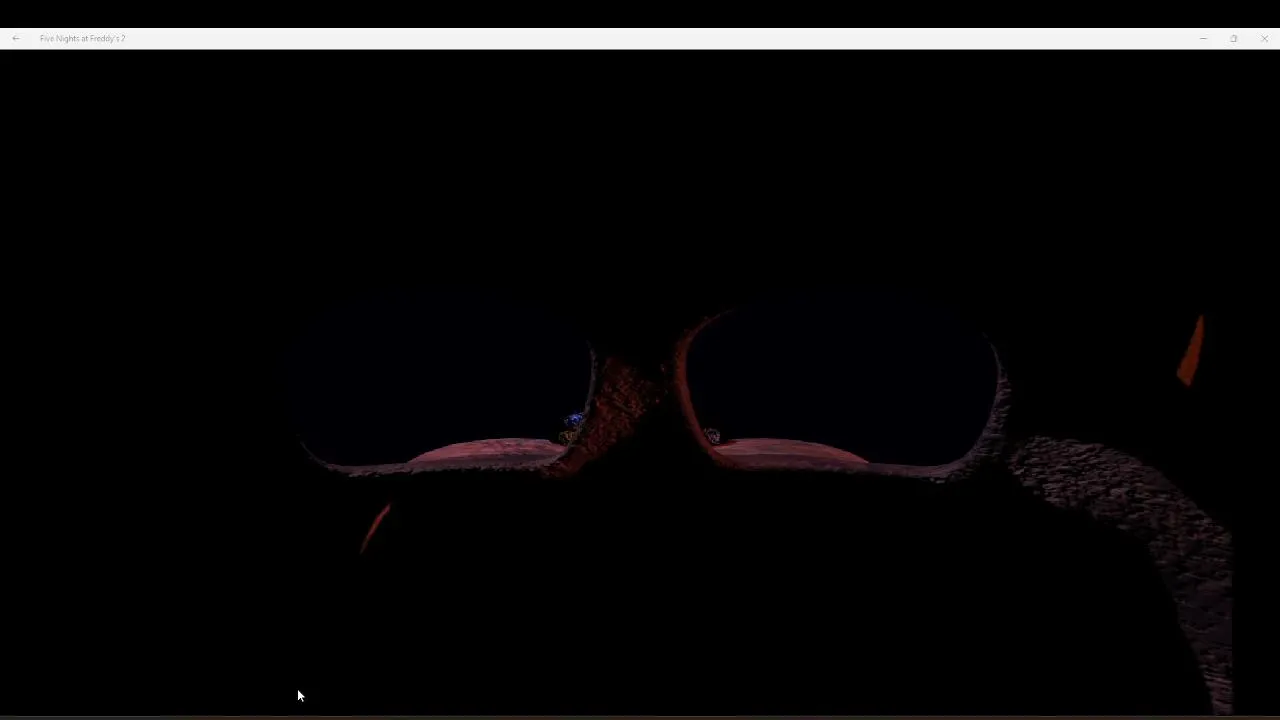Screen dimensions: 1280x720
Task: Click the Five Nights at Freddy's 2 title
Action: (82, 38)
